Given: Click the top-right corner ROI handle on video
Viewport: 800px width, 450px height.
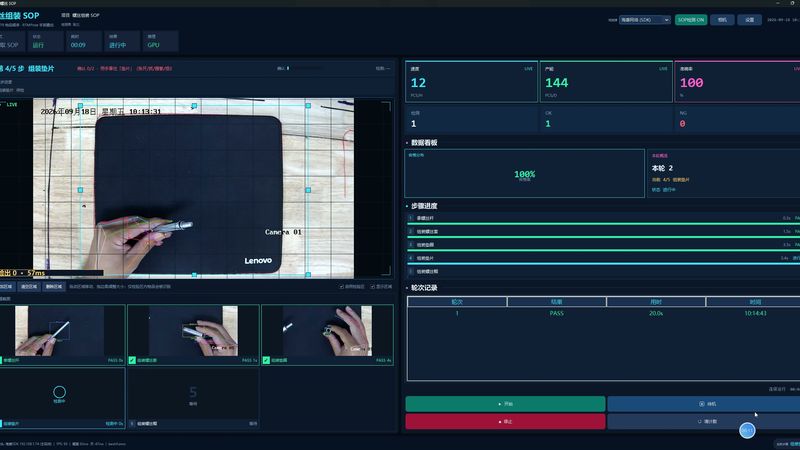Looking at the screenshot, I should pos(308,106).
